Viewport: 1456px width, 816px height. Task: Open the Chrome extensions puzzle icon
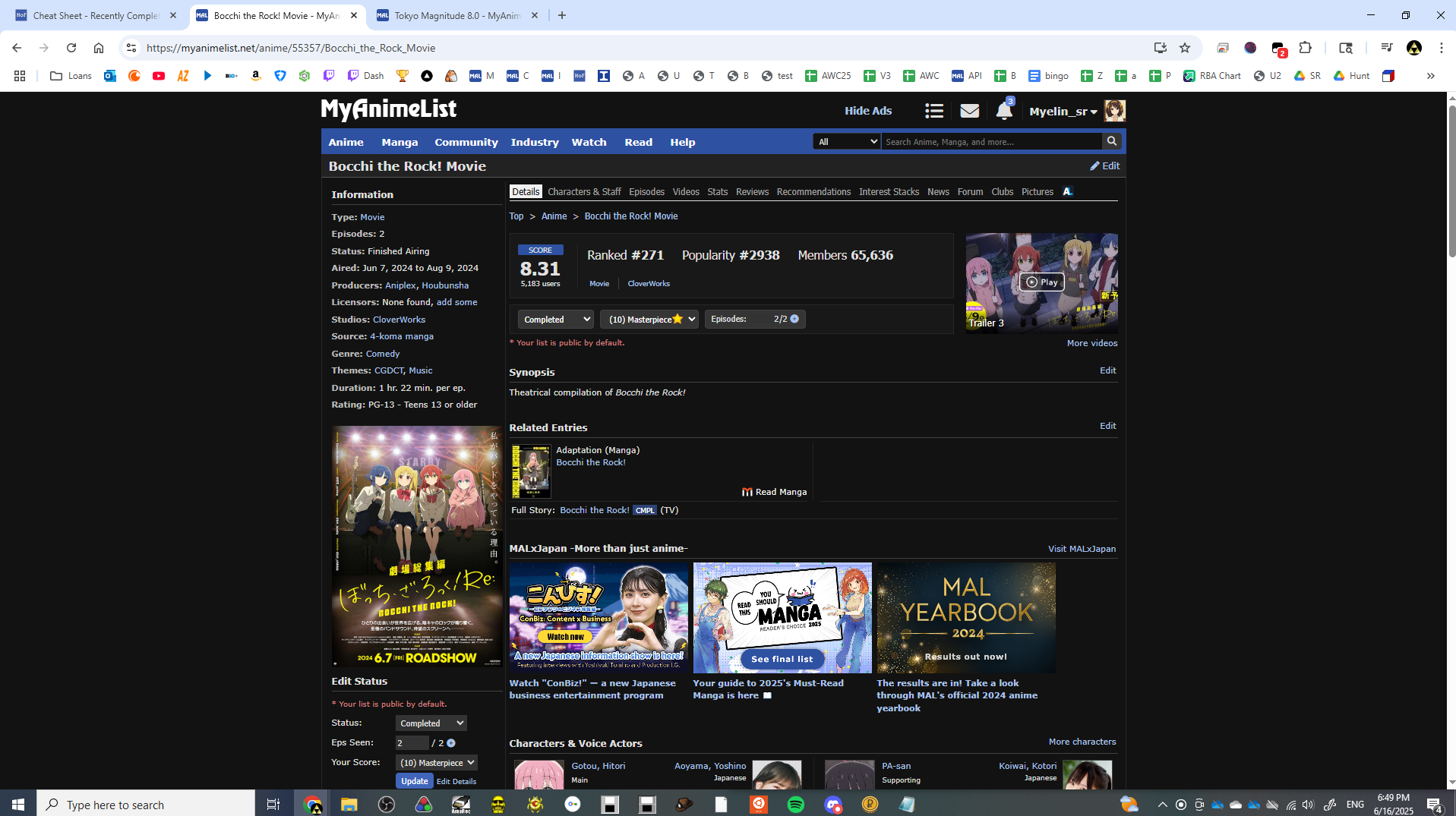point(1305,48)
